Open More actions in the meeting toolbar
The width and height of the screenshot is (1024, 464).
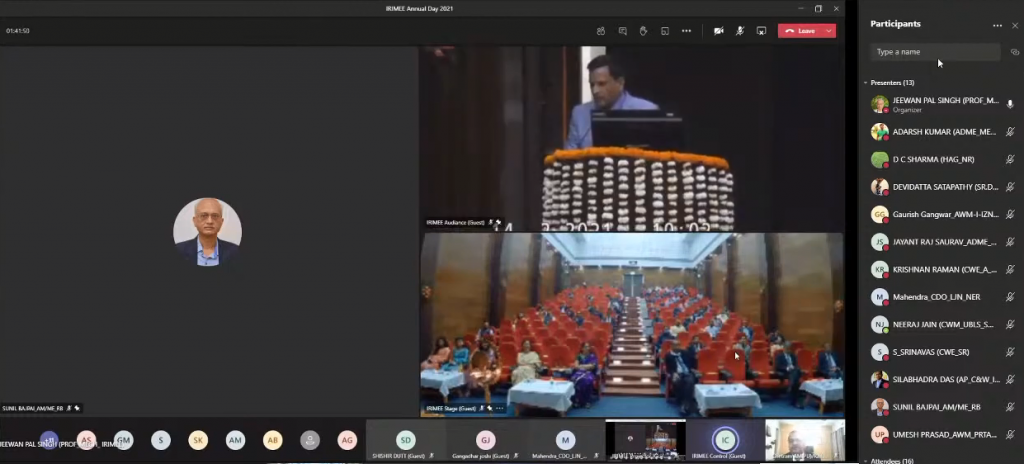[x=686, y=31]
